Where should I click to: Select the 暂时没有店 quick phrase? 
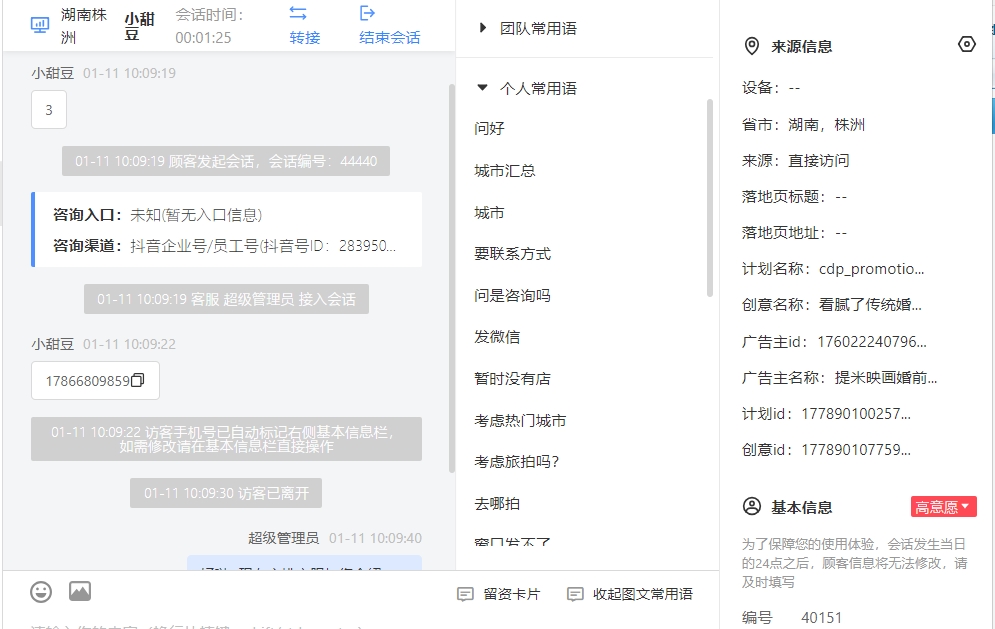click(512, 379)
